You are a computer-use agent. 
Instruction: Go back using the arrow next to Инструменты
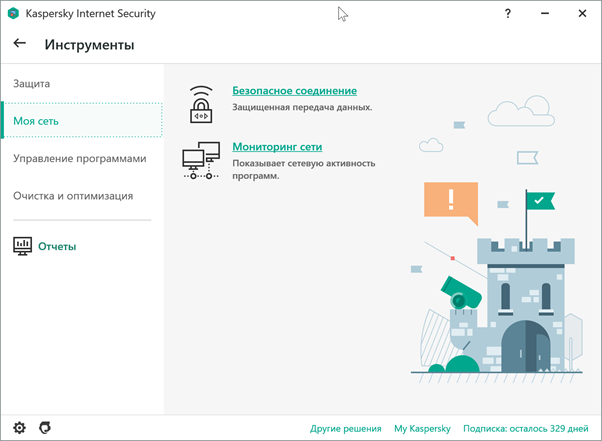(x=20, y=43)
